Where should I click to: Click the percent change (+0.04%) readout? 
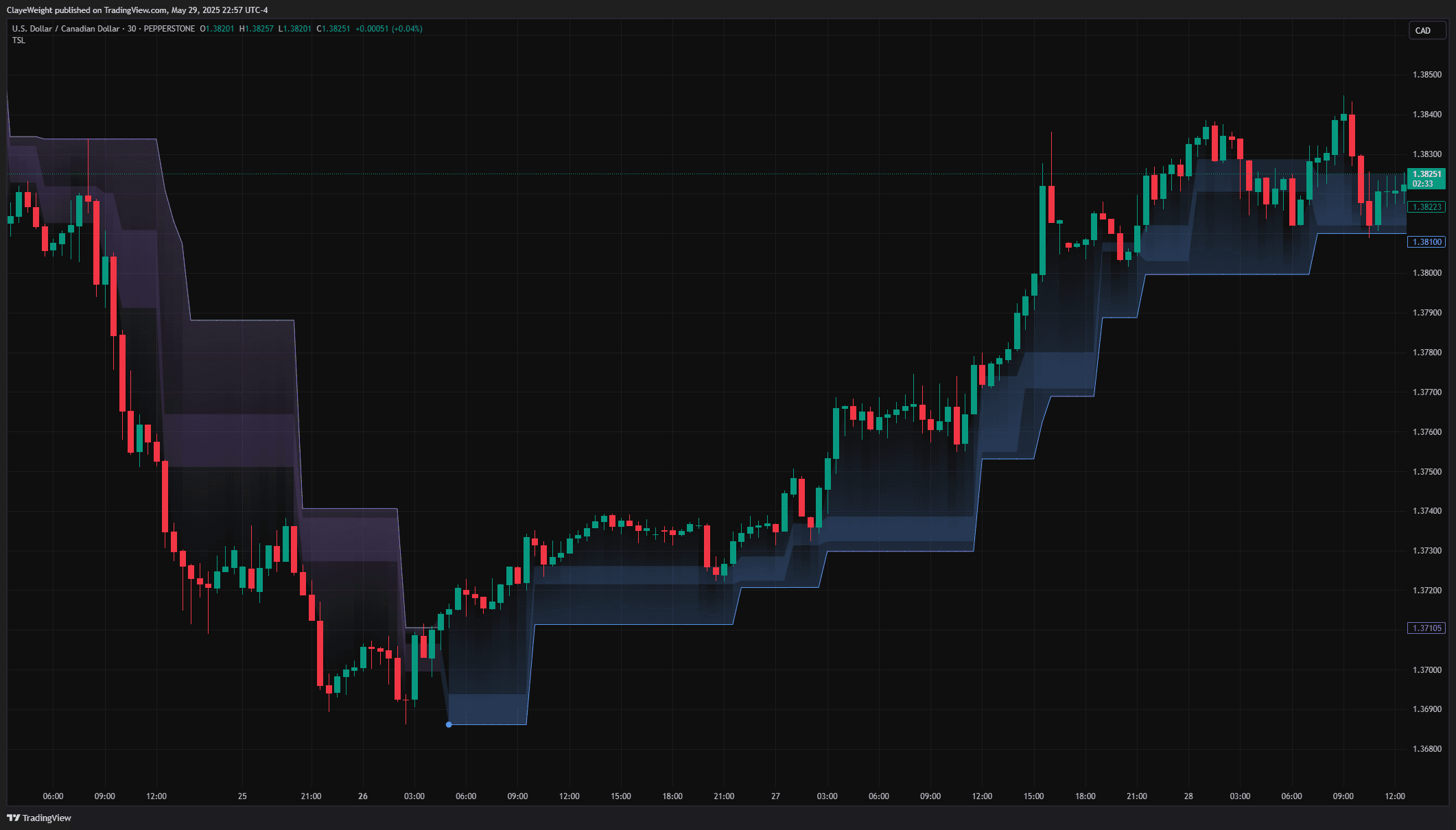[408, 29]
